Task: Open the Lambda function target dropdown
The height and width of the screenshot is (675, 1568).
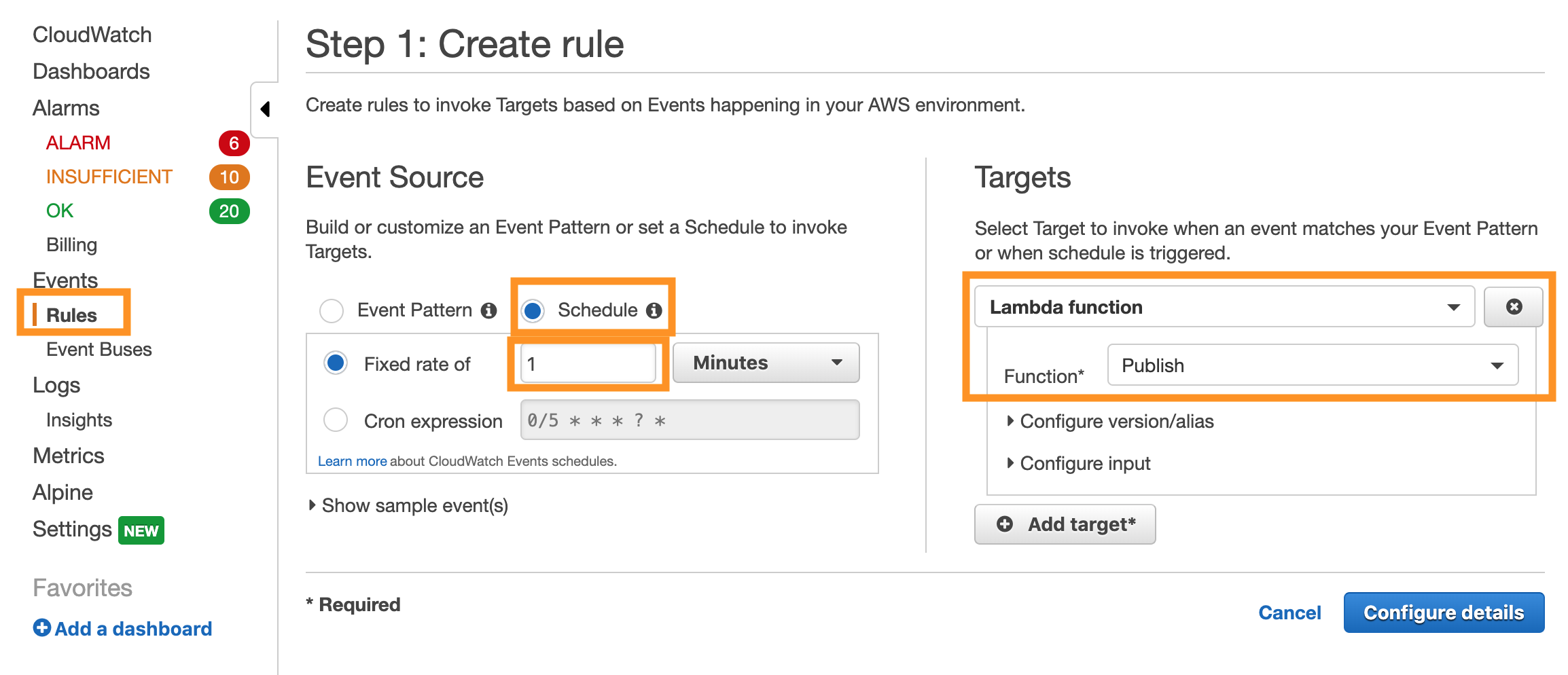Action: click(x=1224, y=307)
